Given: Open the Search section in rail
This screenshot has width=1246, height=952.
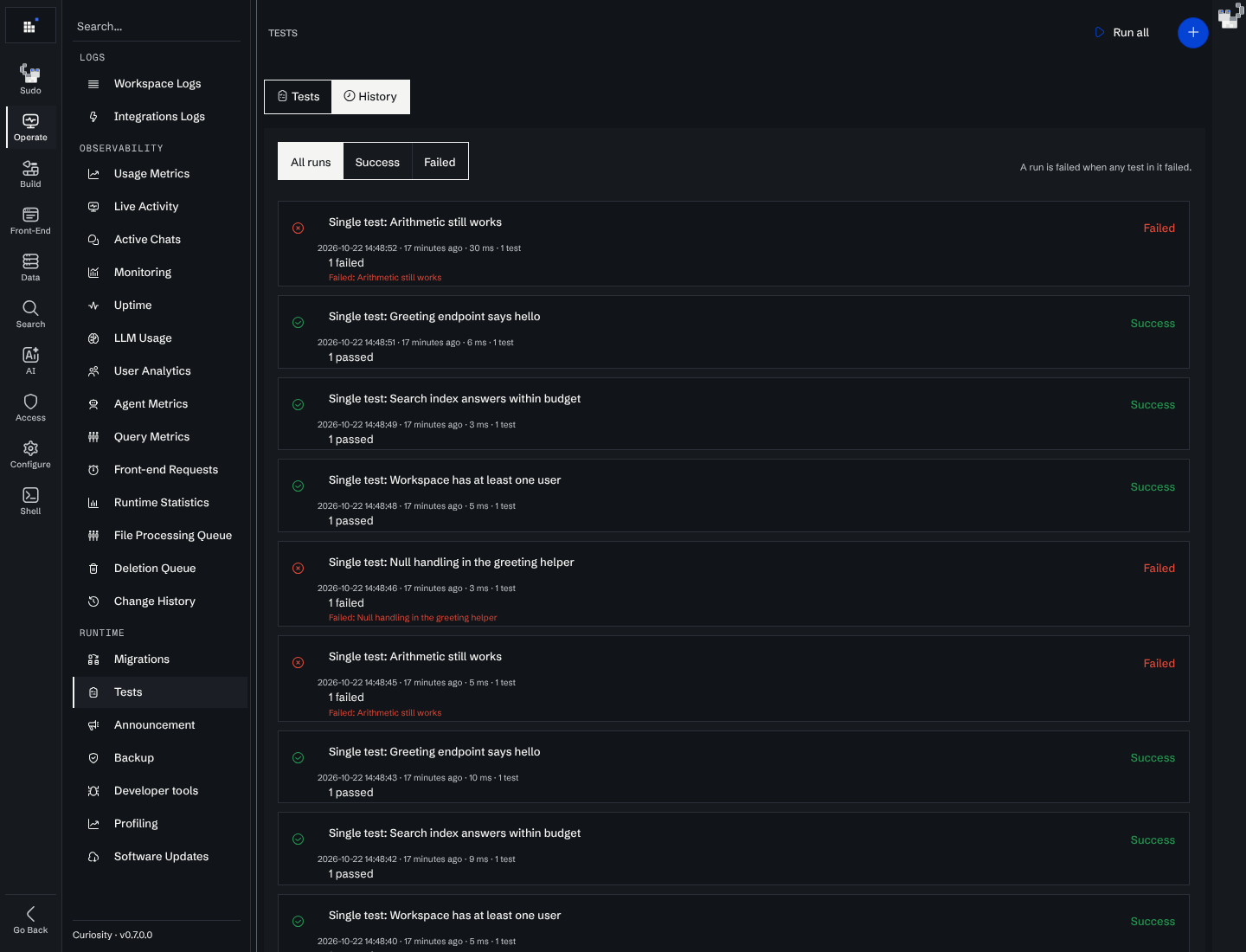Looking at the screenshot, I should (30, 313).
